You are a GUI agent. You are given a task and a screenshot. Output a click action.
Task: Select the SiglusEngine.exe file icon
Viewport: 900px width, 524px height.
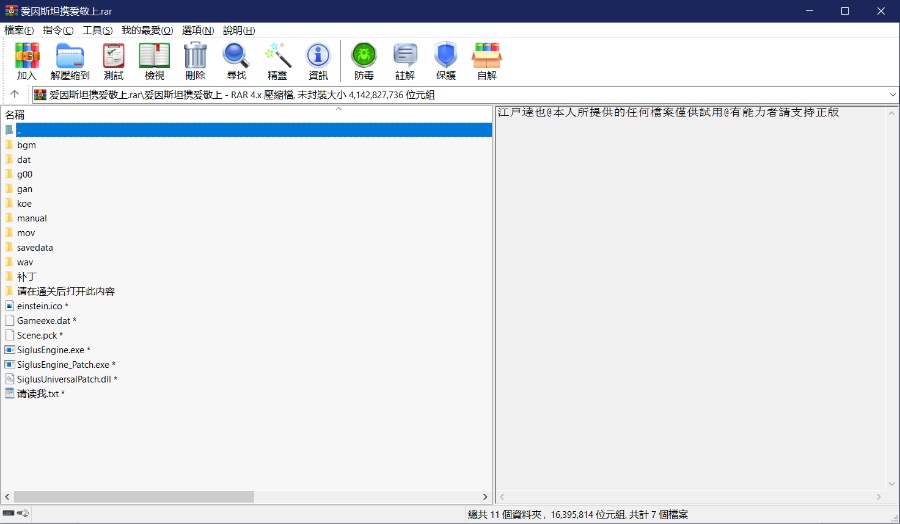pos(9,350)
